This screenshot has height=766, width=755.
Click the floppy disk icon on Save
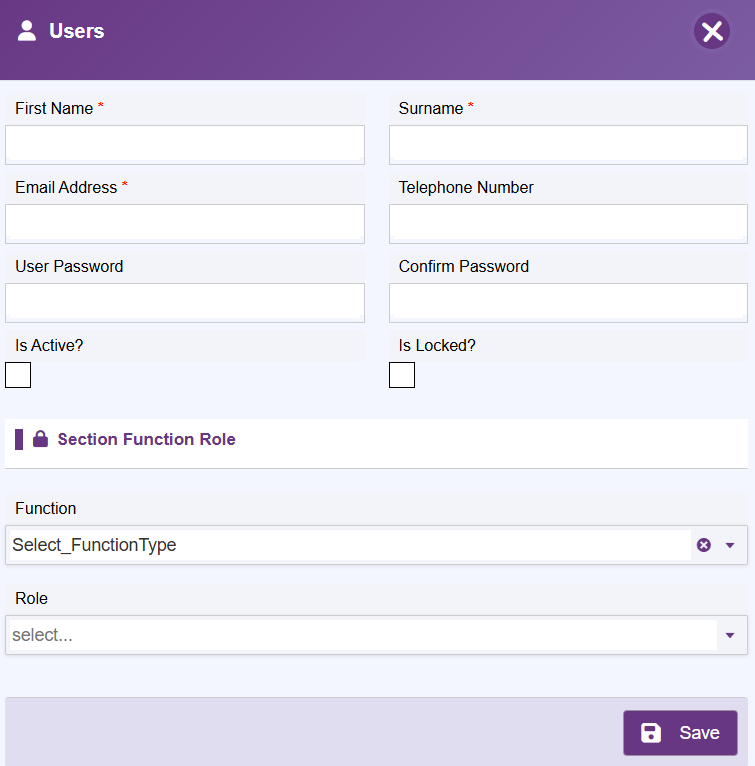650,733
